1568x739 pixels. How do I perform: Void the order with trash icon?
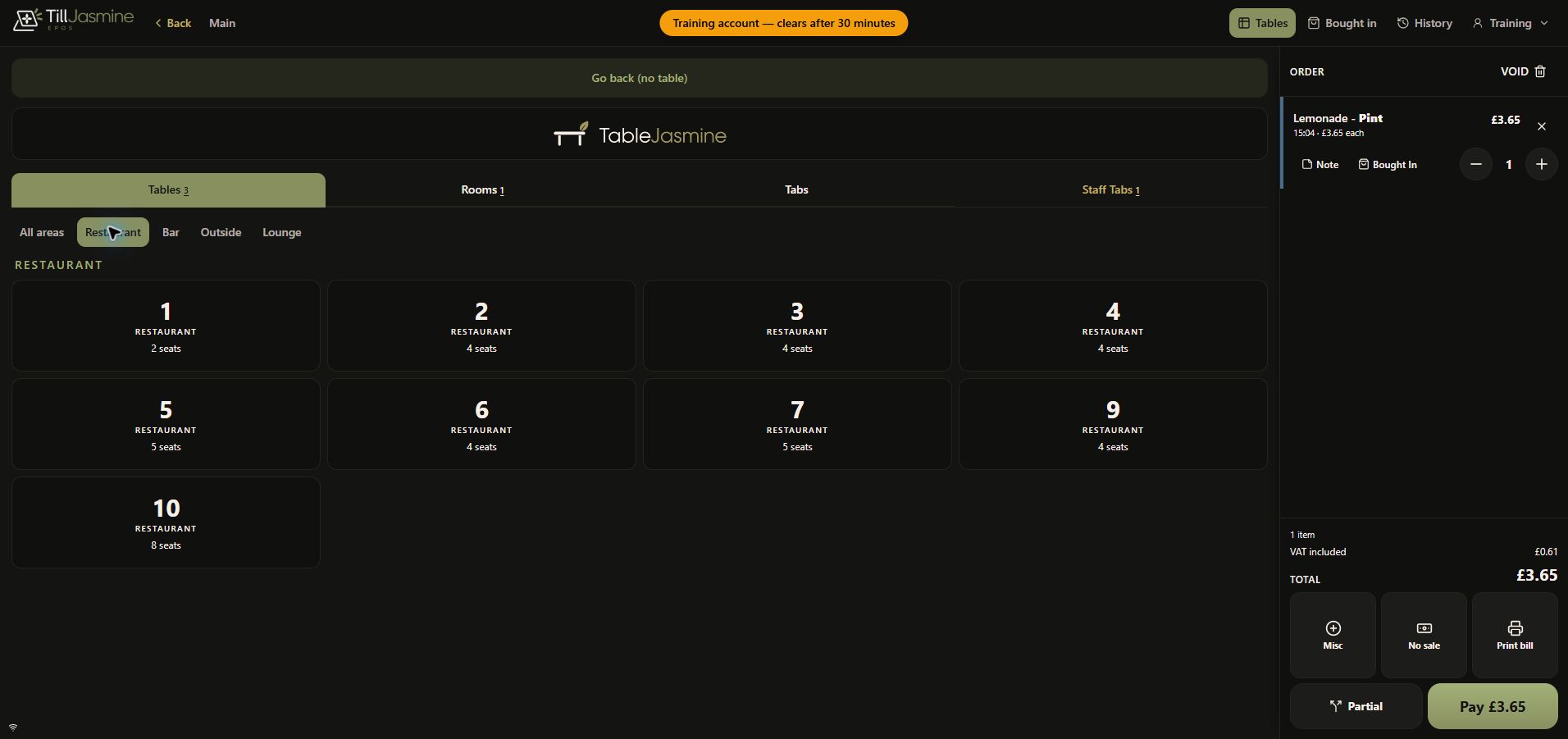pos(1524,71)
